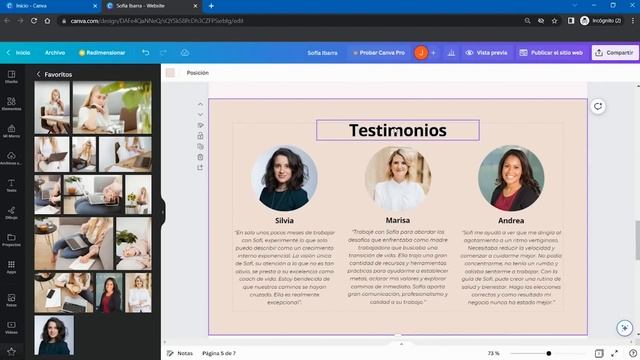Open the Videos panel
The height and width of the screenshot is (360, 640).
(11, 327)
